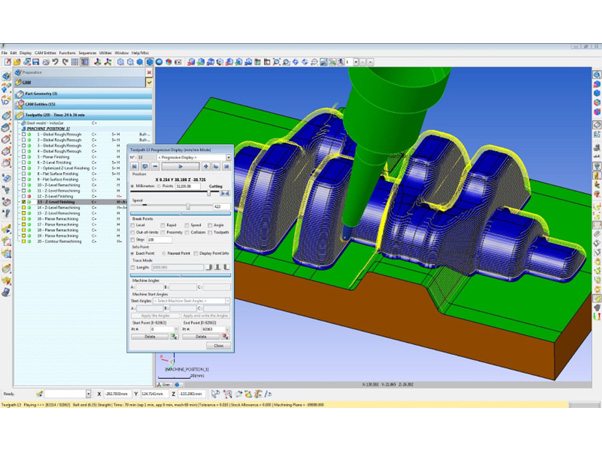Select the Nearest Point radio button

click(x=164, y=254)
